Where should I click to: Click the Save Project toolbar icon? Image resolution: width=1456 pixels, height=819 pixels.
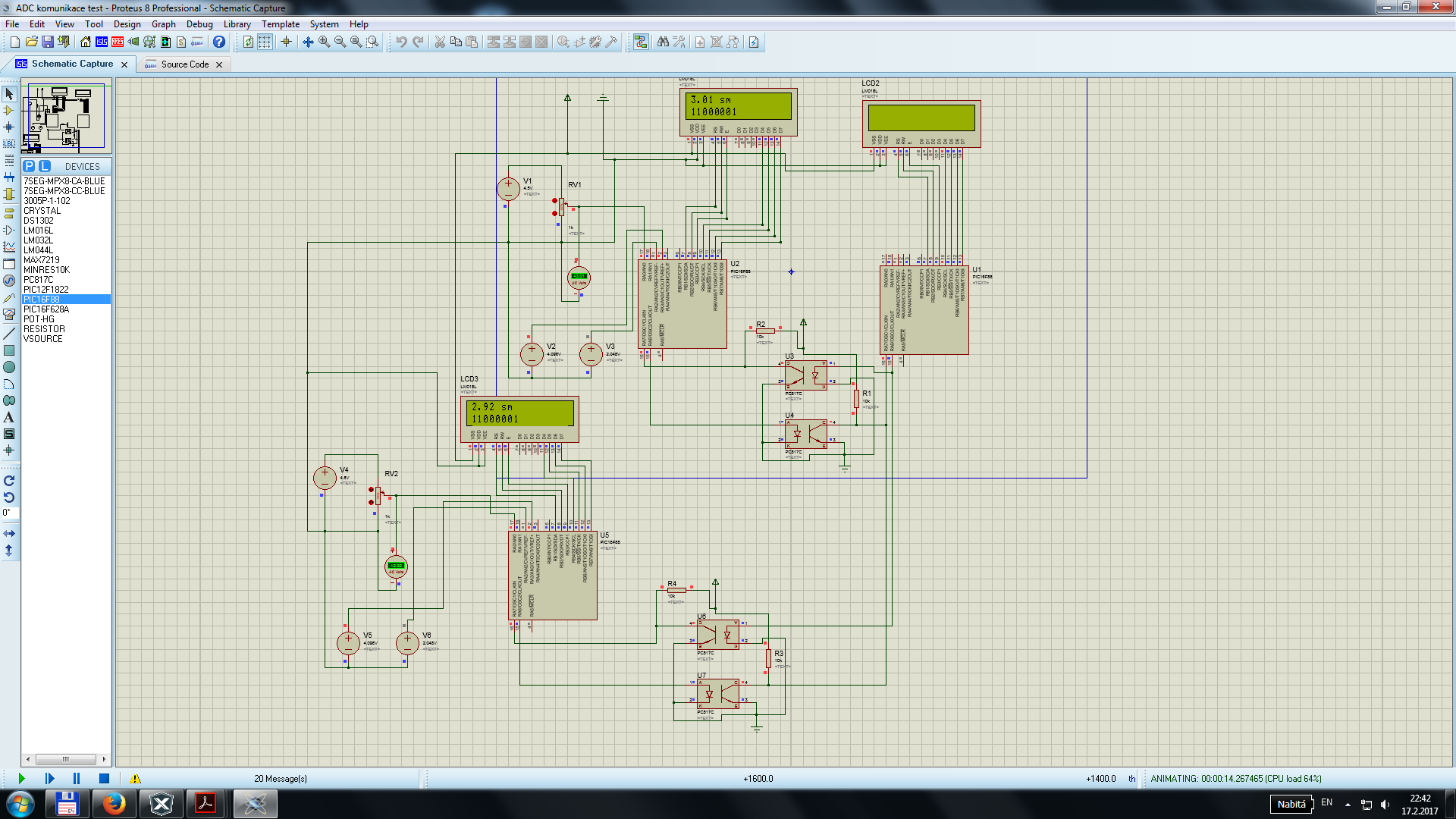coord(48,42)
